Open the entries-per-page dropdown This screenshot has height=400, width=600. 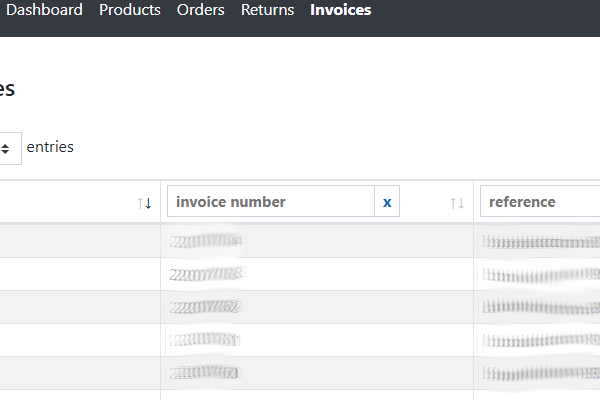[x=9, y=149]
